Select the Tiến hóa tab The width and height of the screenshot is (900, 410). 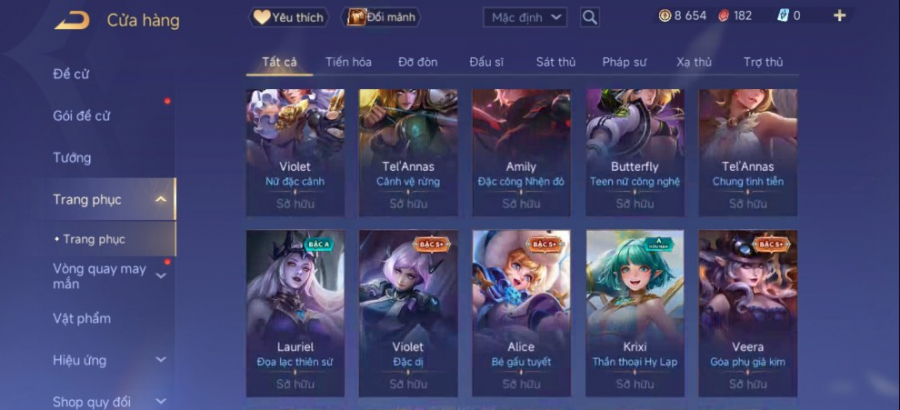pos(348,62)
